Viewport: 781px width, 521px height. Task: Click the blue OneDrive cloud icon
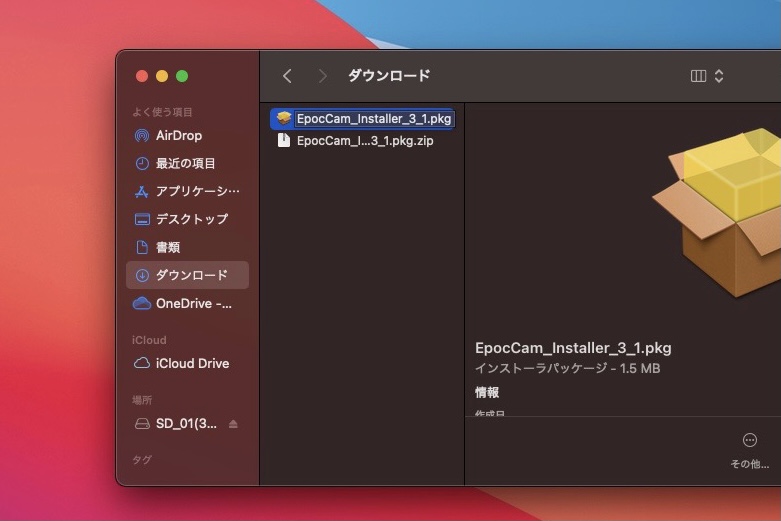(142, 303)
